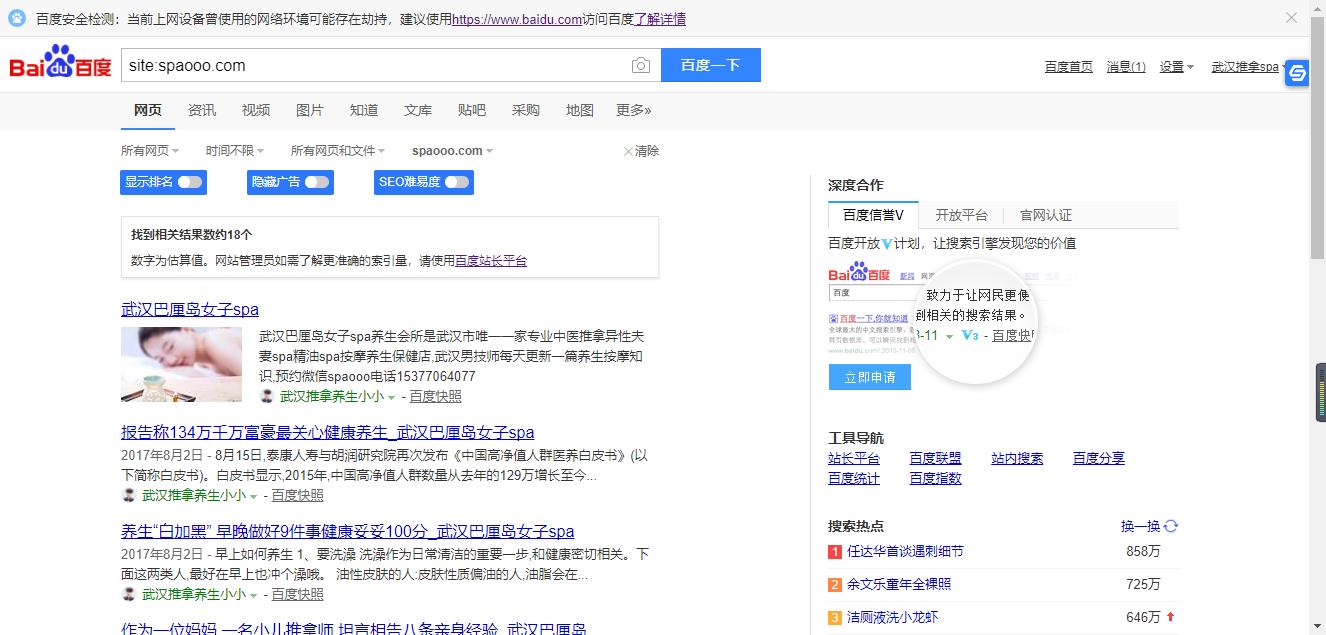Switch to the 视频 tab
Image resolution: width=1326 pixels, height=635 pixels.
coord(256,110)
